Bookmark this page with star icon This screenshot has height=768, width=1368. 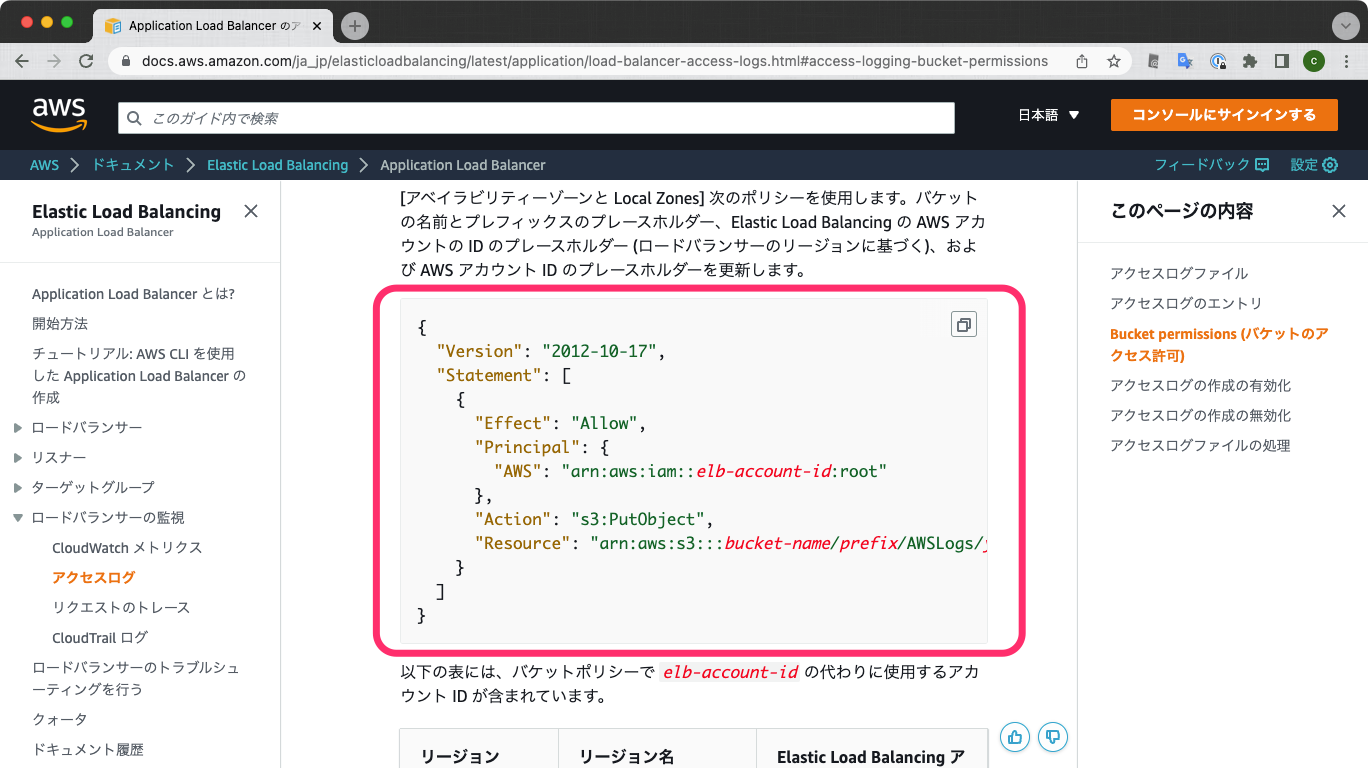pyautogui.click(x=1114, y=61)
